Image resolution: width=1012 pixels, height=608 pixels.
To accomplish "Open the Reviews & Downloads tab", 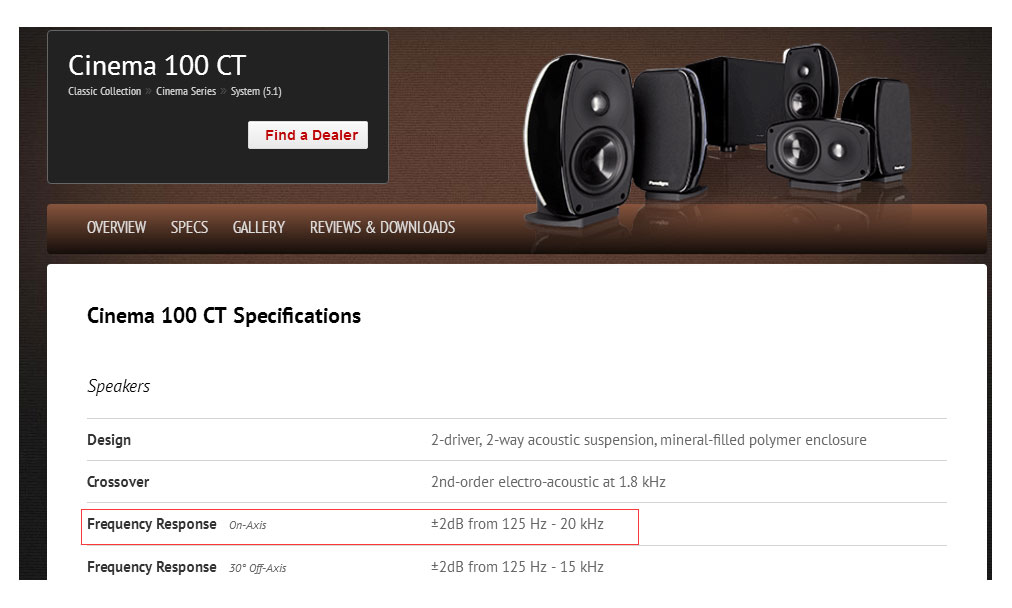I will 382,228.
